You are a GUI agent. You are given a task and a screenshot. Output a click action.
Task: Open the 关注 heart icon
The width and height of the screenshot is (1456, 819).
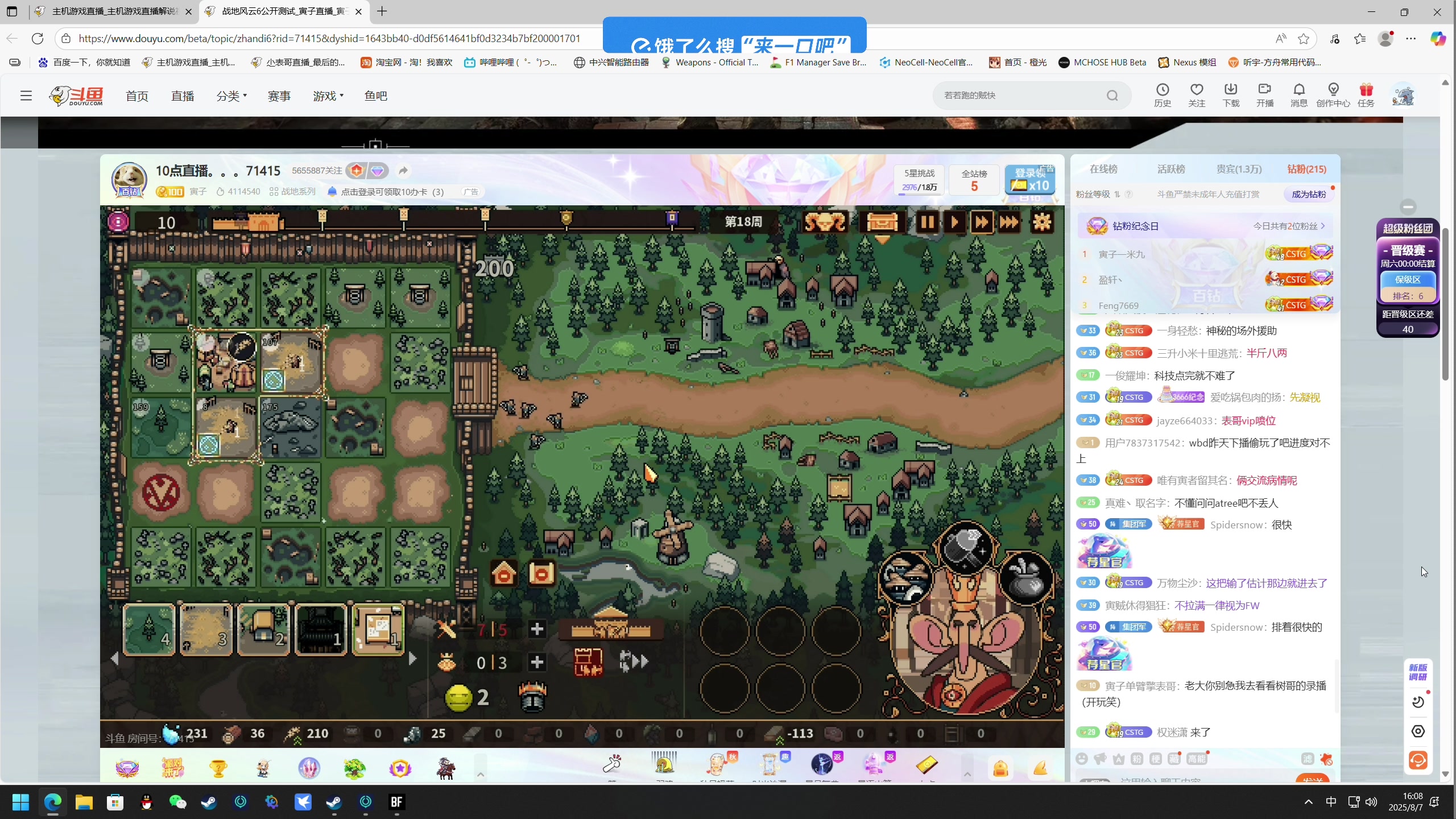pos(1197,95)
